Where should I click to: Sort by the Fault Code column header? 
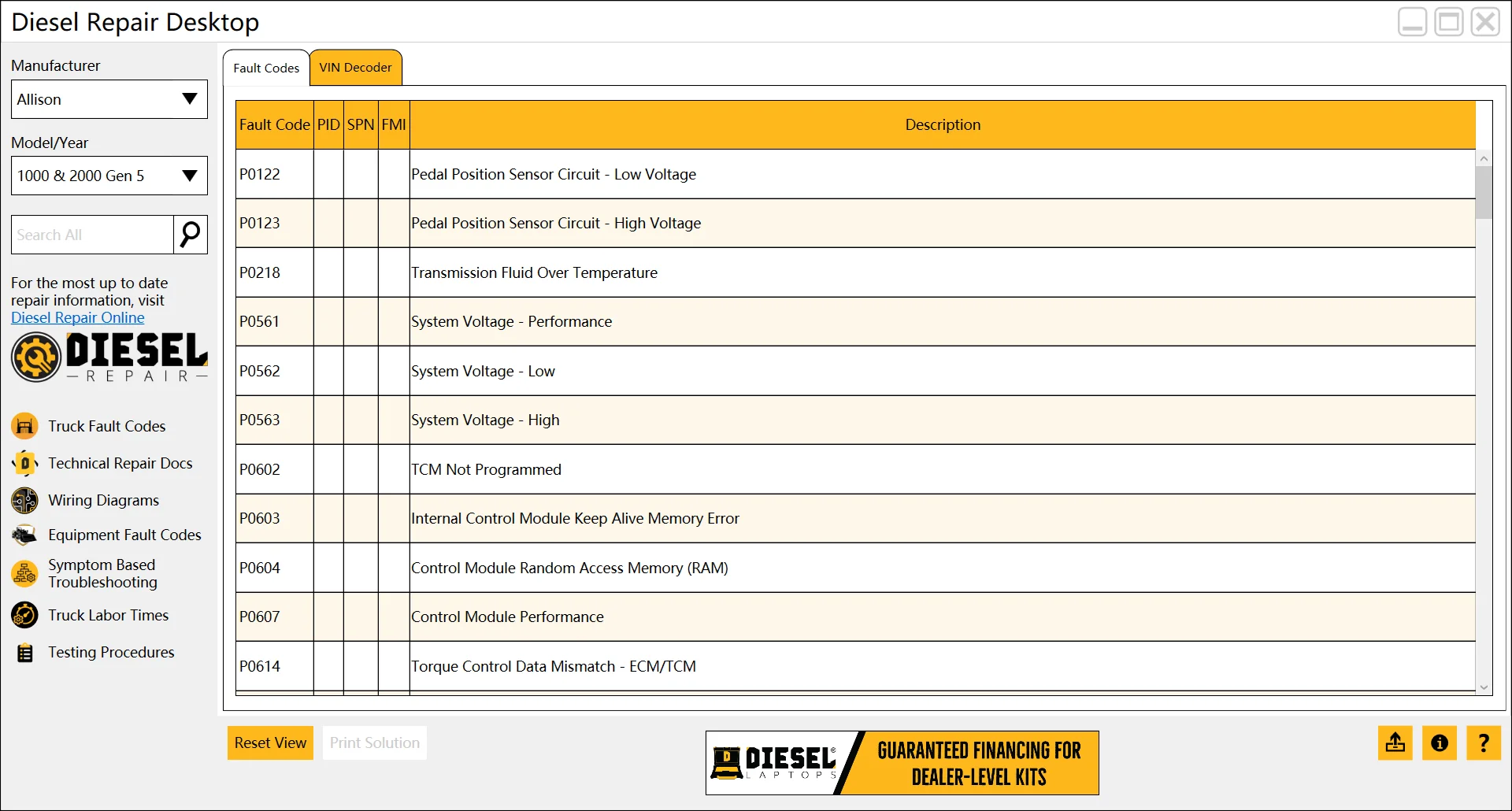(x=274, y=124)
